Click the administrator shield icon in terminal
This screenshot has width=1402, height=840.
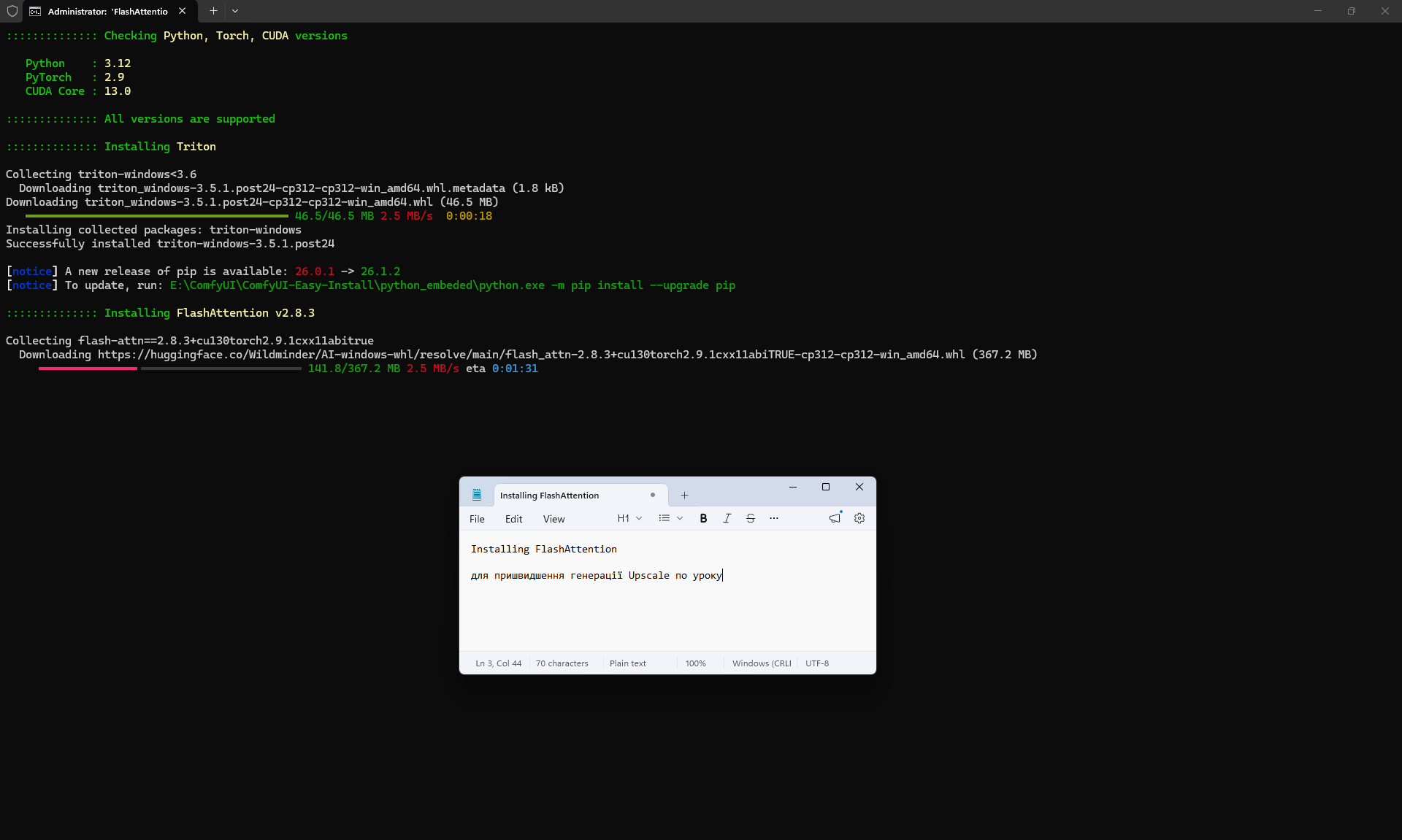pos(12,11)
